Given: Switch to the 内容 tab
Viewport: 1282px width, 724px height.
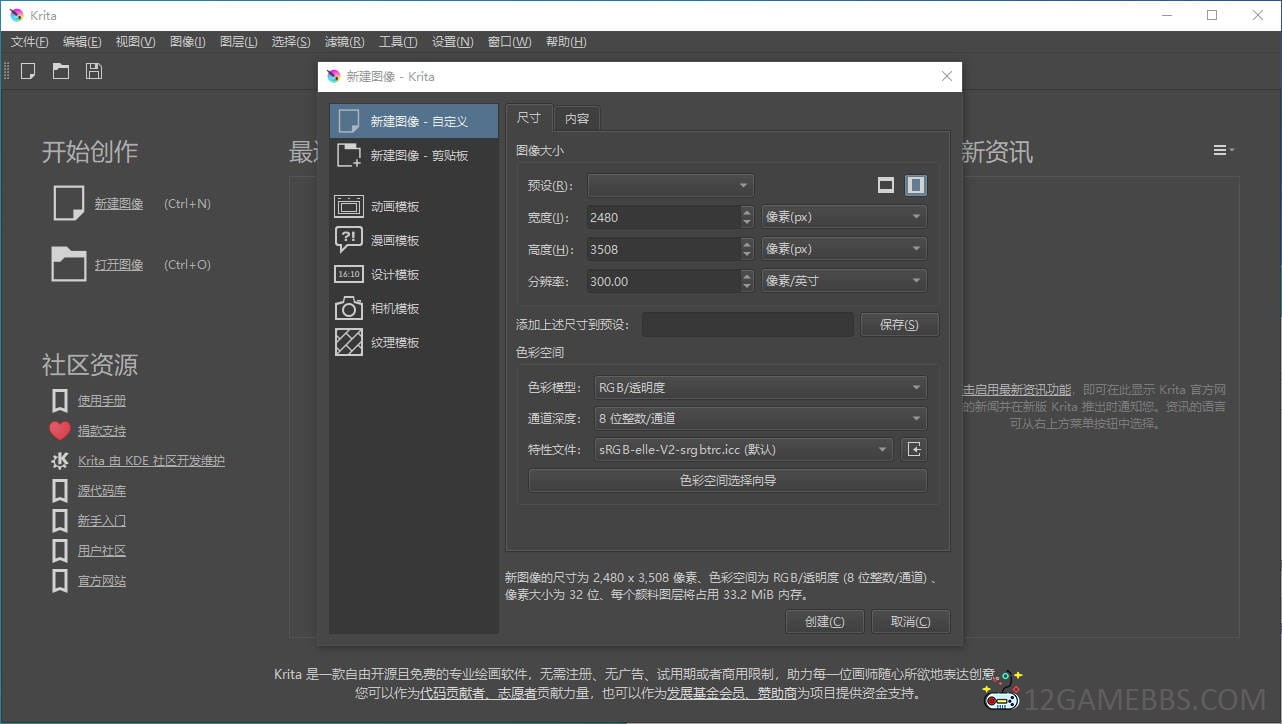Looking at the screenshot, I should (577, 118).
